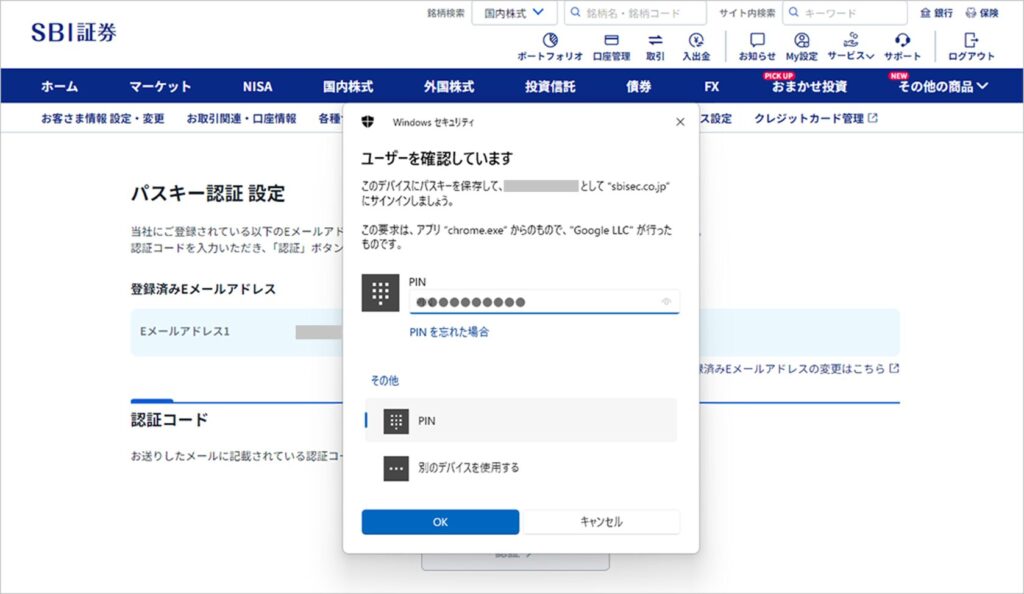Select the PIN sign-in option

coord(520,421)
